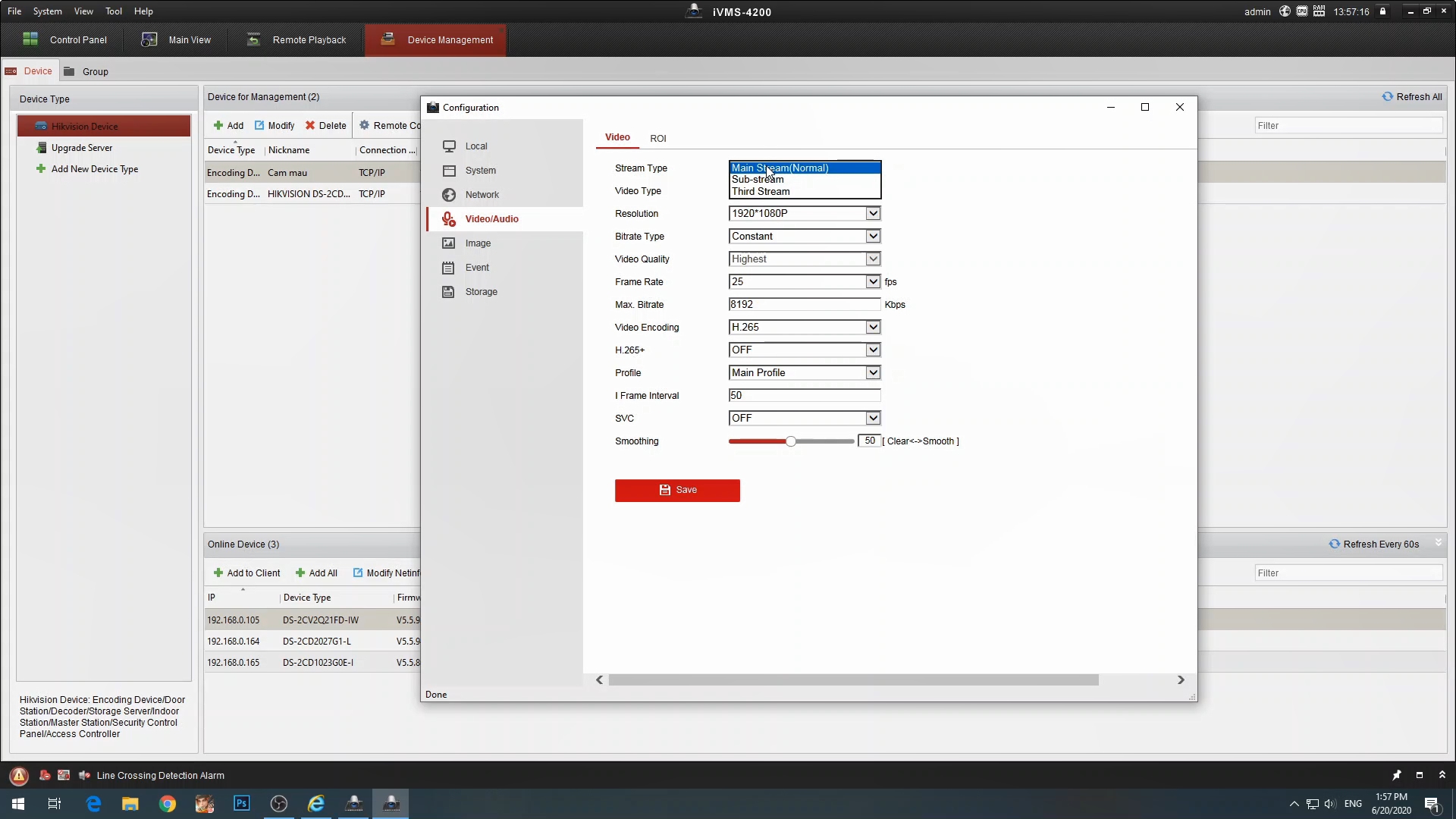Open Video/Audio configuration section

pyautogui.click(x=504, y=219)
